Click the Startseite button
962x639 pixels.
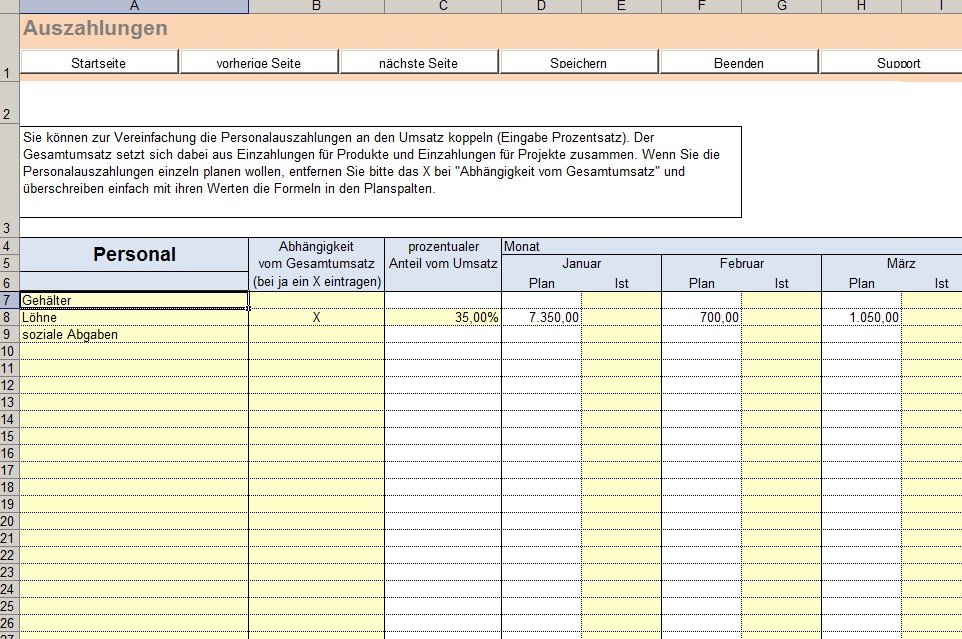point(99,63)
